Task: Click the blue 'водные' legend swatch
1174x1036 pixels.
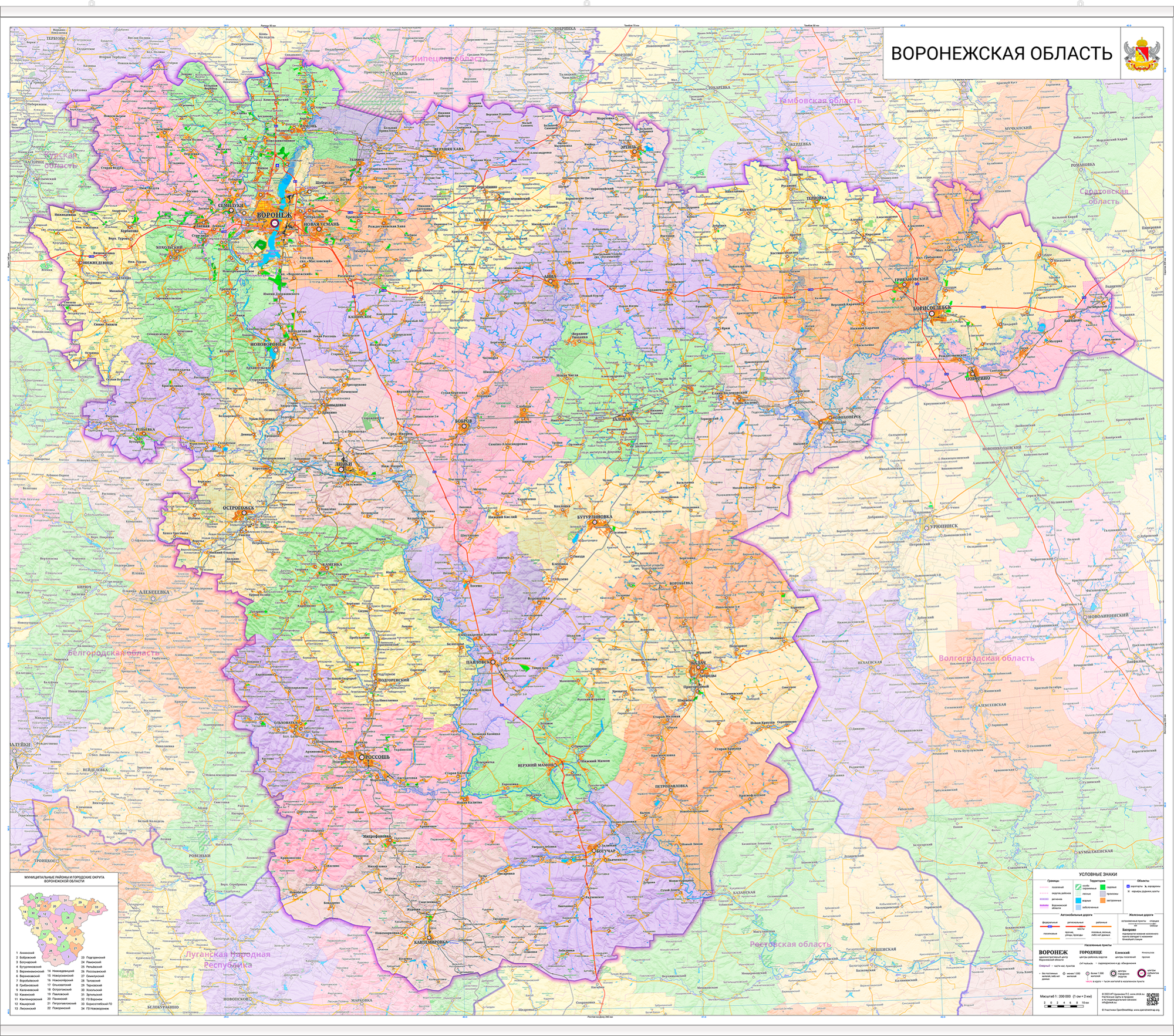Action: 1078,900
